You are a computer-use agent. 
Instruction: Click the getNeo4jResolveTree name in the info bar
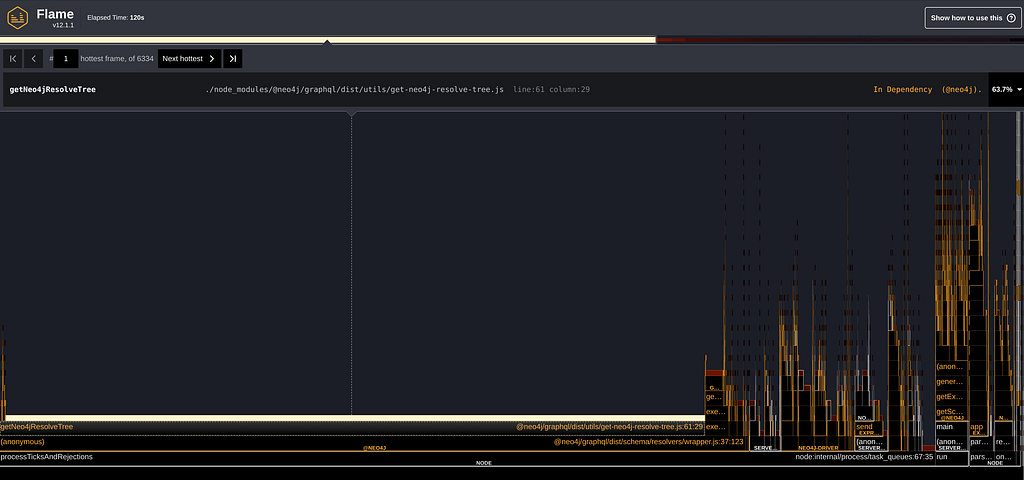pyautogui.click(x=53, y=89)
